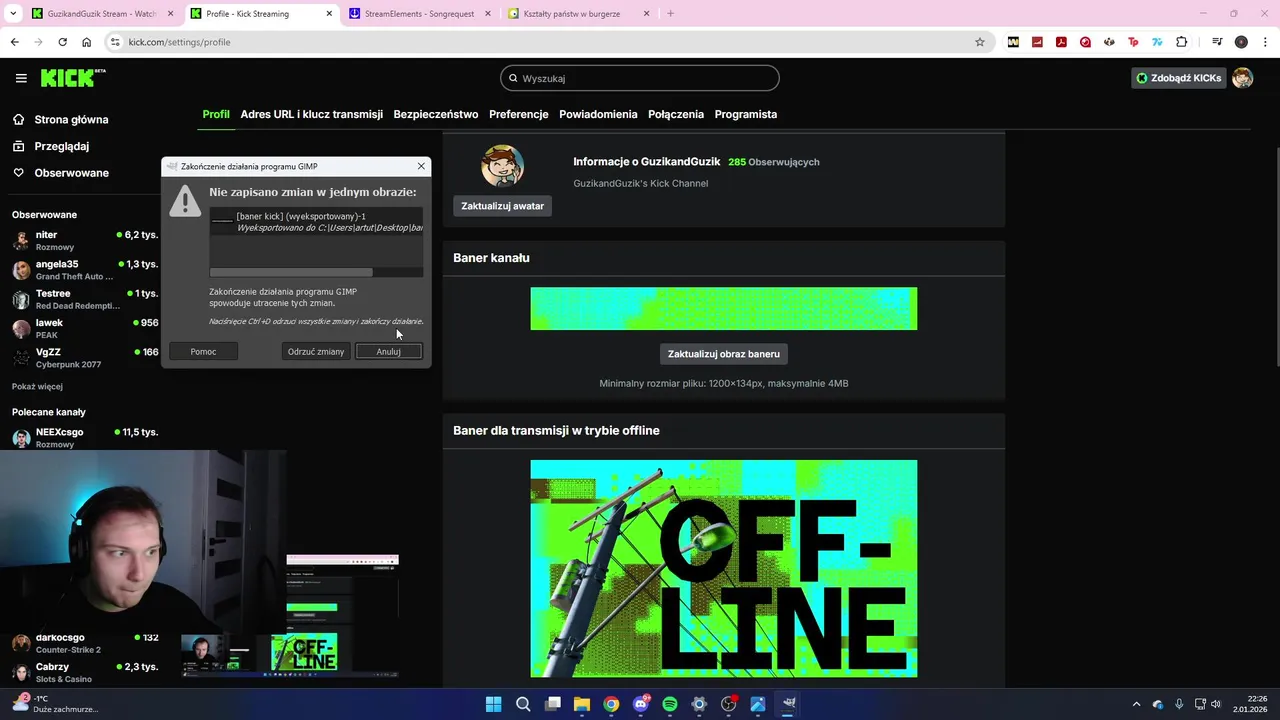Screen dimensions: 1280x720
Task: Open the Chrome three-dot menu
Action: 1265,42
